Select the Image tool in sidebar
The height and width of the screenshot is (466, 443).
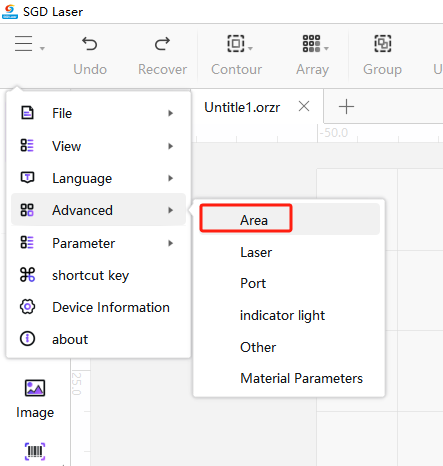35,398
